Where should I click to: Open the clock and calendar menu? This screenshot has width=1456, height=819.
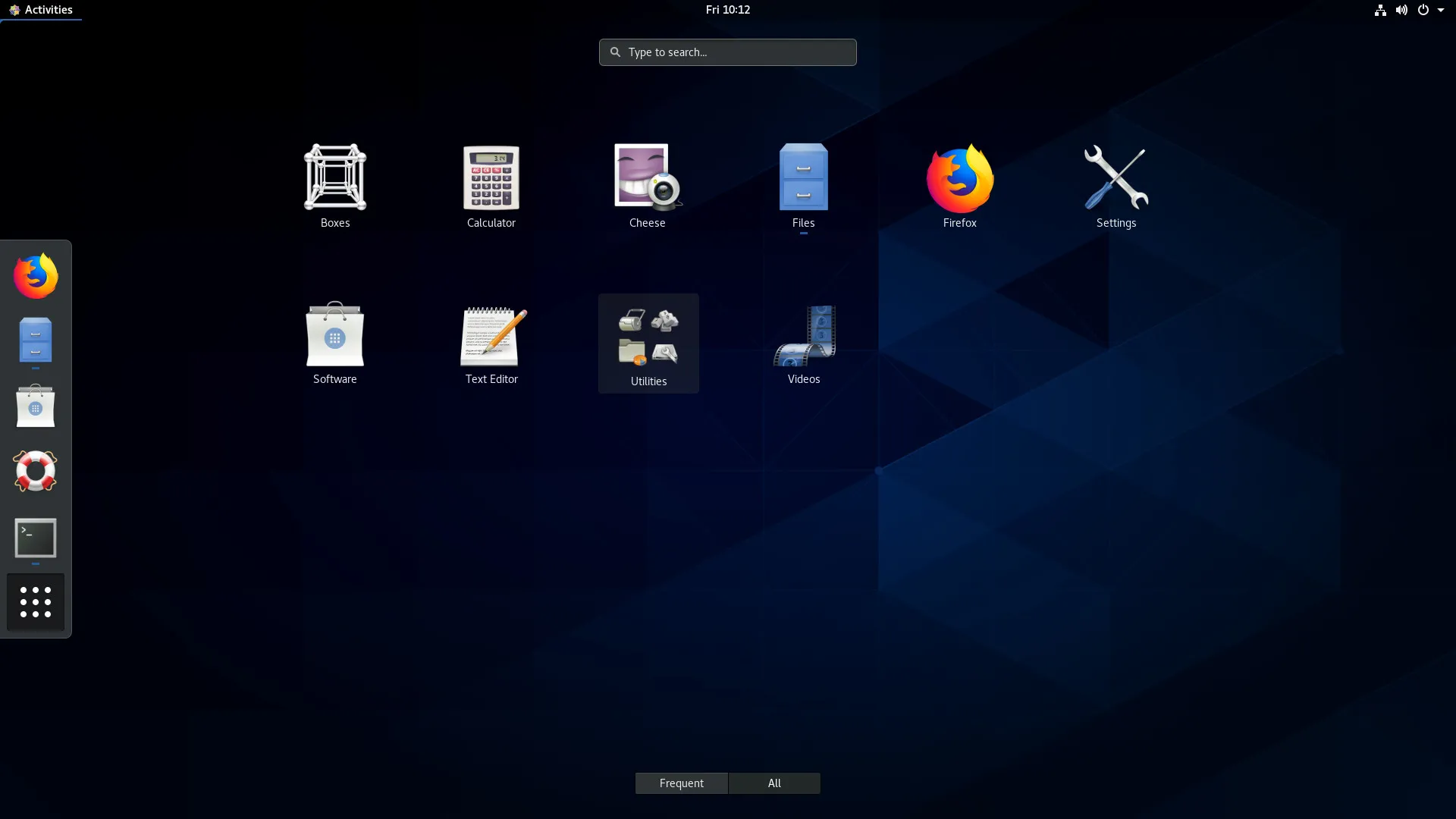pos(727,10)
